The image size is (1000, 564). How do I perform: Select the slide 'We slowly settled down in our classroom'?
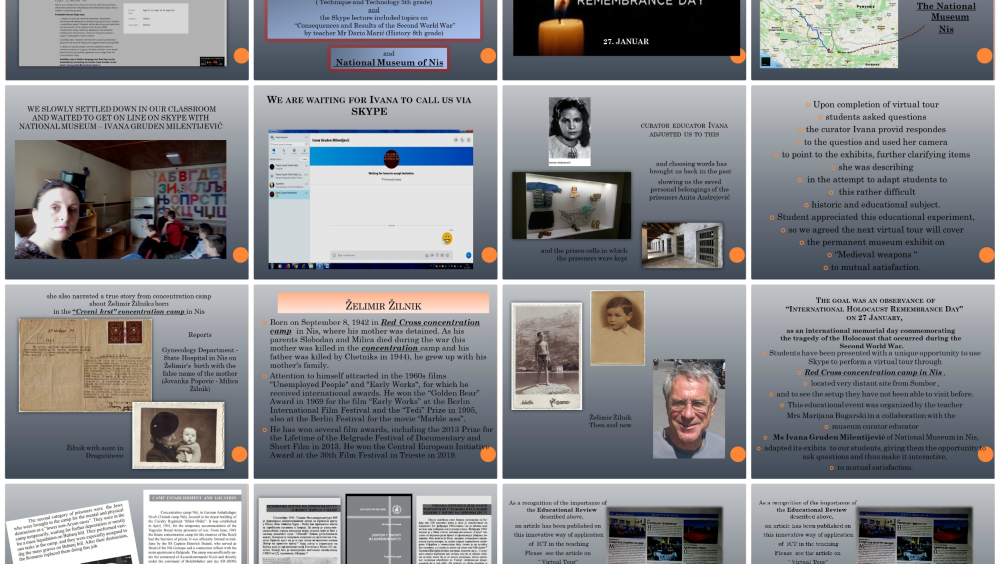pos(127,182)
